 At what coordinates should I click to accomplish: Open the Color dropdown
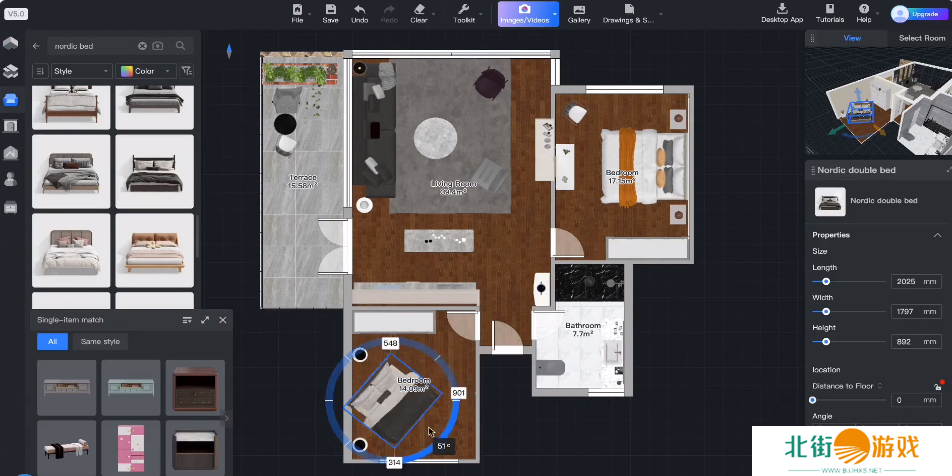[147, 71]
